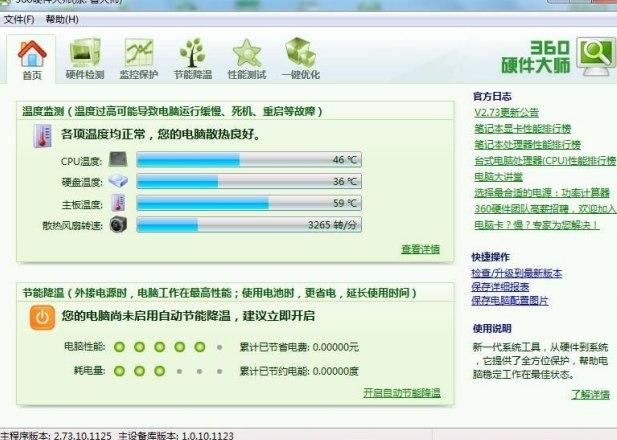This screenshot has width=617, height=440.
Task: Click 保存详细报表 link
Action: click(x=500, y=287)
